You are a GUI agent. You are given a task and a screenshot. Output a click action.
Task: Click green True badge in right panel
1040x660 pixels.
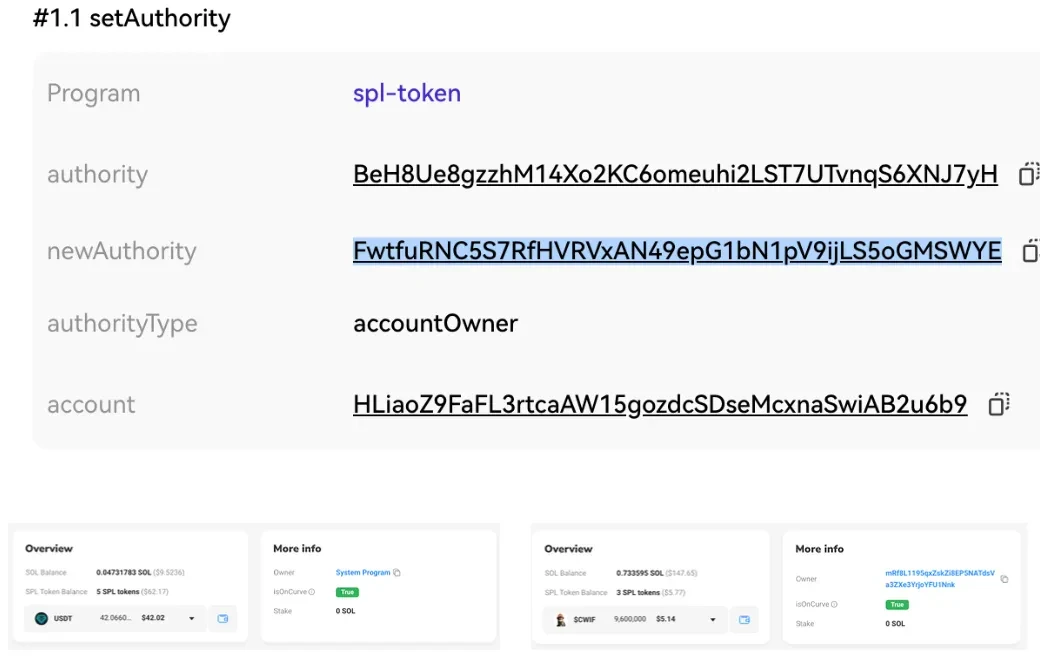[x=897, y=605]
